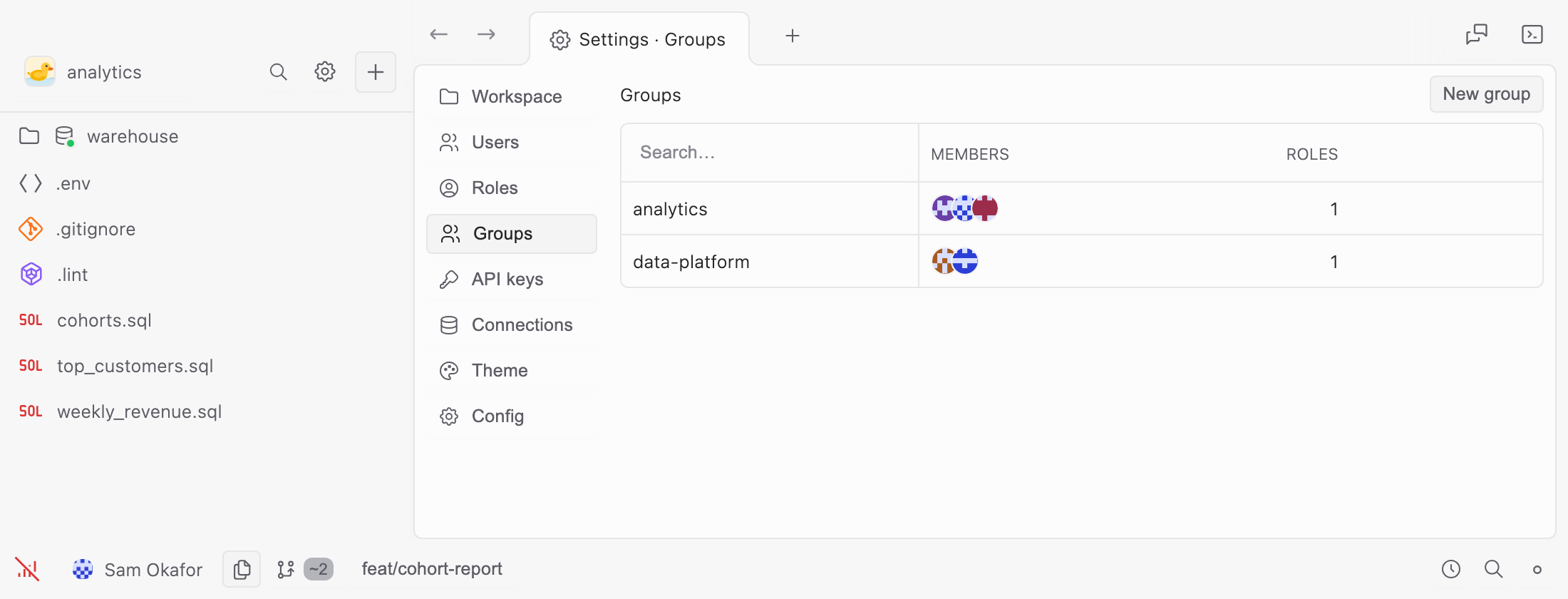Open Connections settings section
Viewport: 1568px width, 599px height.
pos(511,324)
